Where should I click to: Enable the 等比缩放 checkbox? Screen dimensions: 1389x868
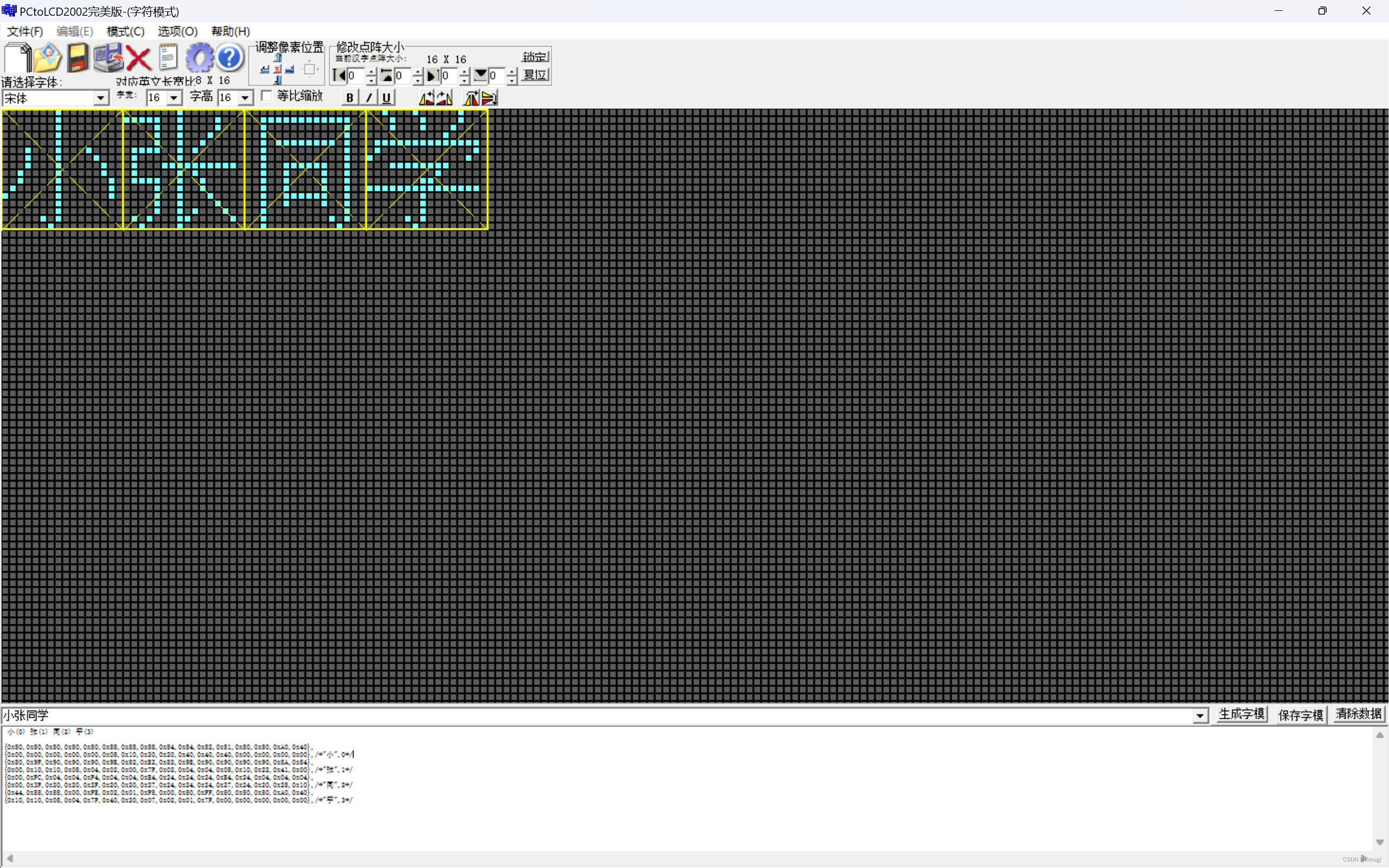coord(266,96)
